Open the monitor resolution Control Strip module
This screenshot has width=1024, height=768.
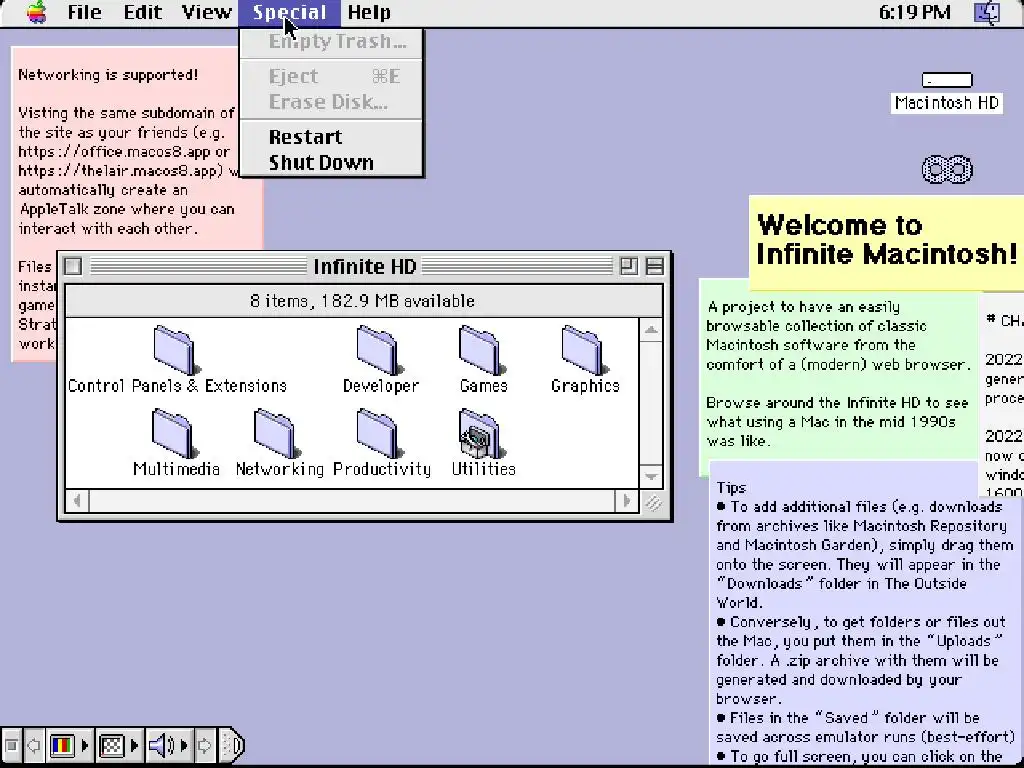pos(112,745)
